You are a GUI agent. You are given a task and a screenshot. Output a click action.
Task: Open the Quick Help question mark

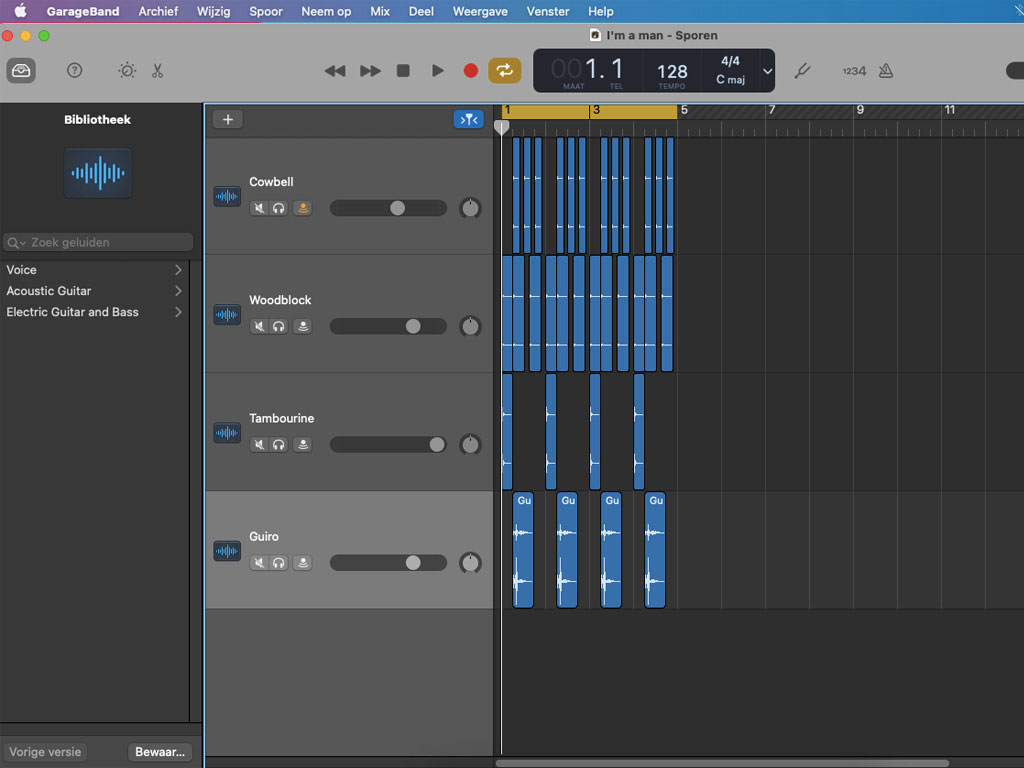click(74, 70)
